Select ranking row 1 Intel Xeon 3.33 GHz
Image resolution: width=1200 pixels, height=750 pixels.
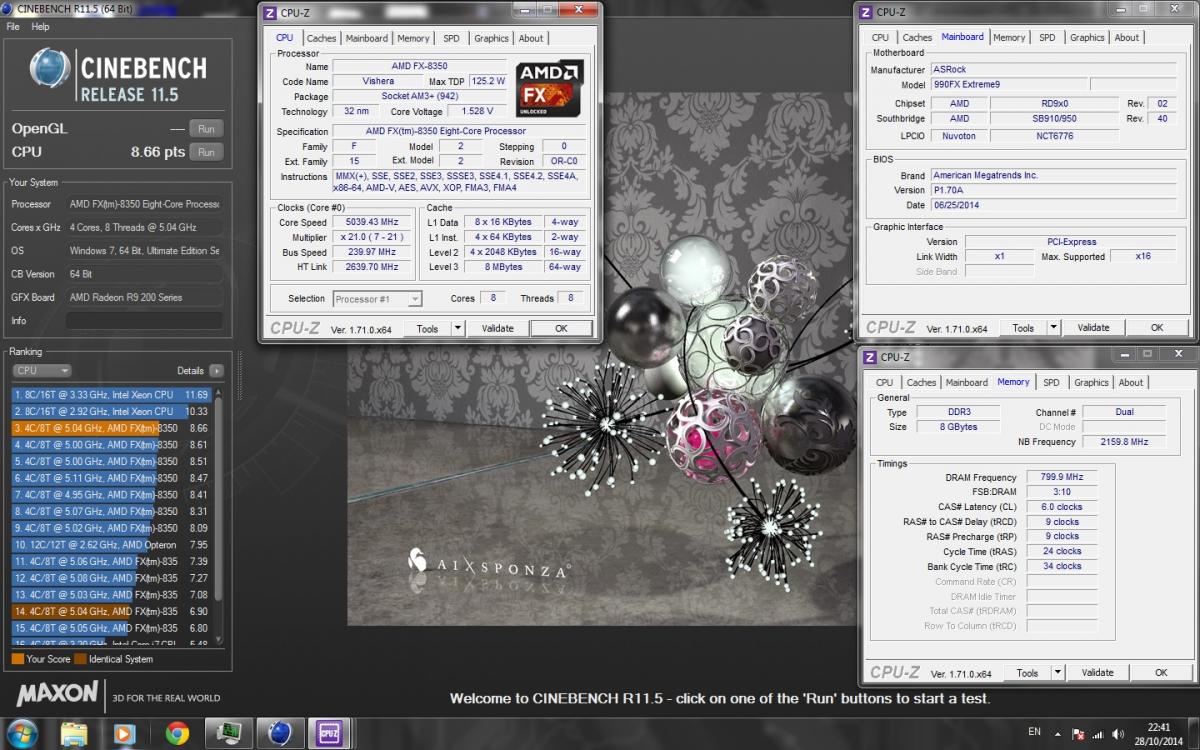click(111, 395)
